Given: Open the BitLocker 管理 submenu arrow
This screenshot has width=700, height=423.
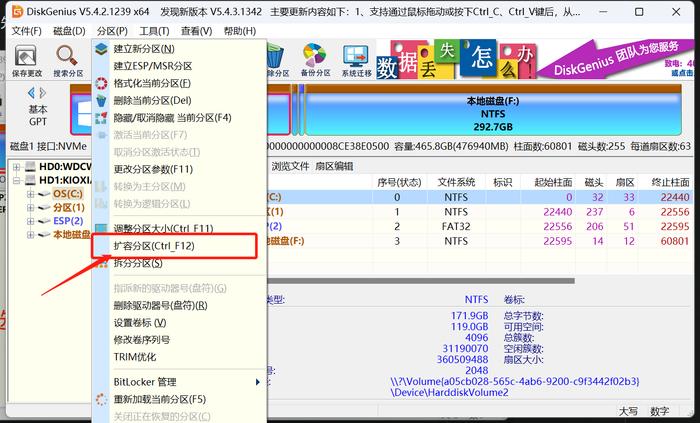Looking at the screenshot, I should point(258,382).
